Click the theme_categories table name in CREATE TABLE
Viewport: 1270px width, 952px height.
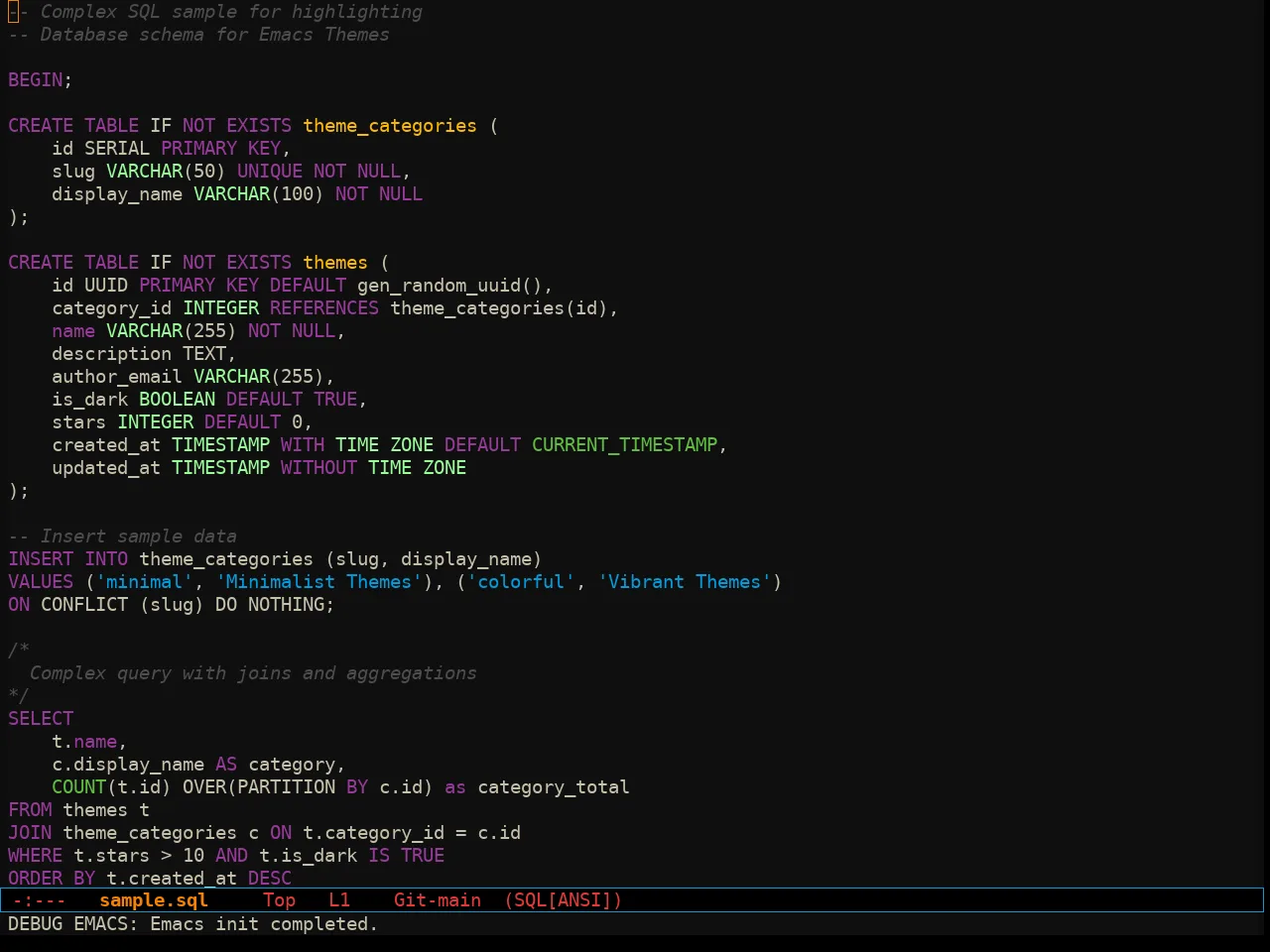point(390,126)
